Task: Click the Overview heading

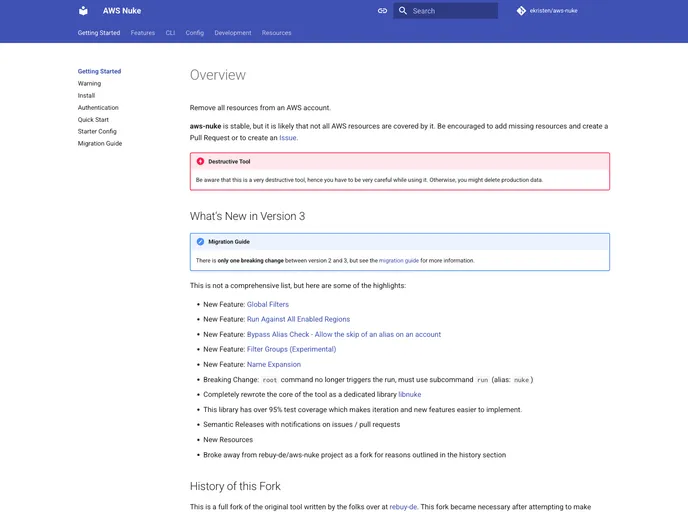Action: [x=218, y=75]
